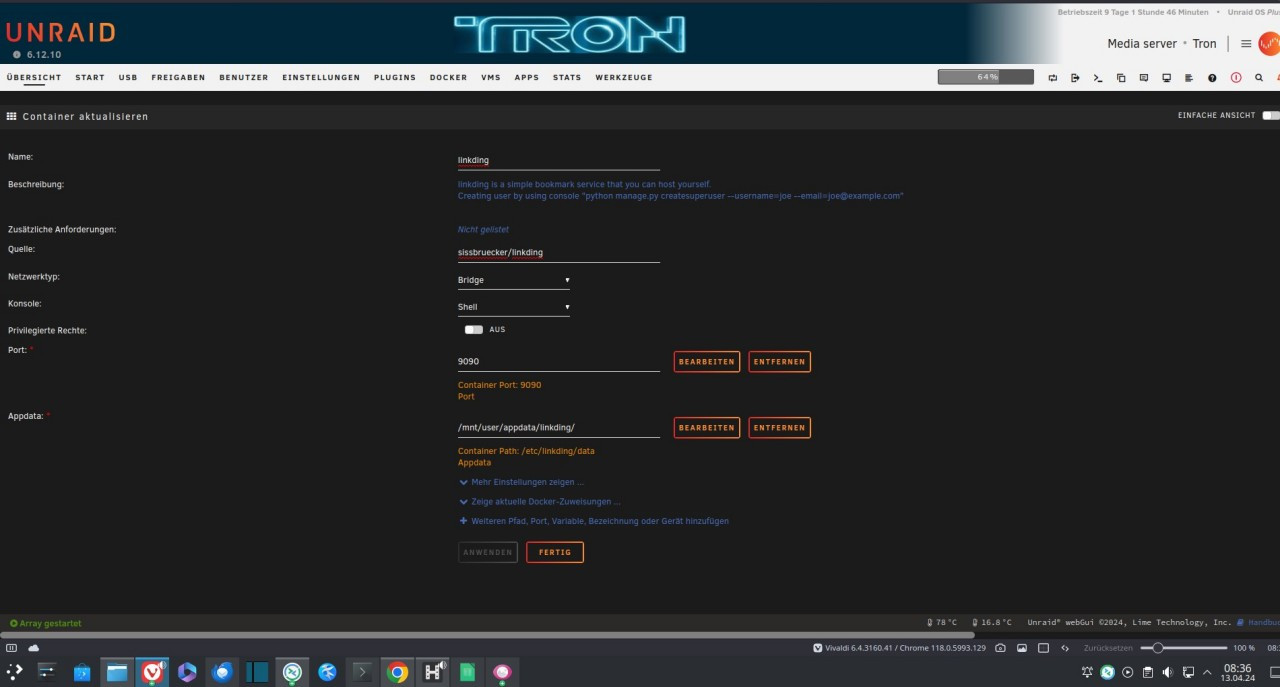
Task: Open the Plugins menu tab
Action: 395,77
